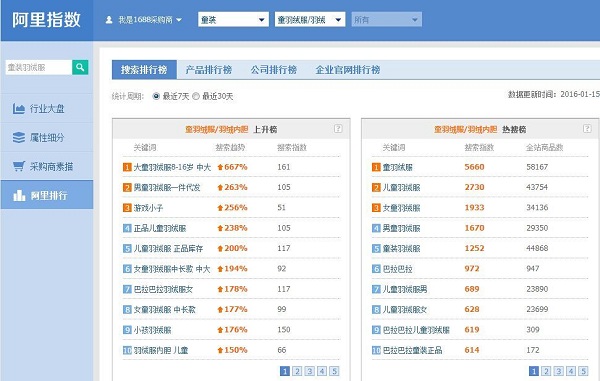This screenshot has width=600, height=381.
Task: Open keyword 巴拉巴拉羽绒服女
Action: [163, 289]
